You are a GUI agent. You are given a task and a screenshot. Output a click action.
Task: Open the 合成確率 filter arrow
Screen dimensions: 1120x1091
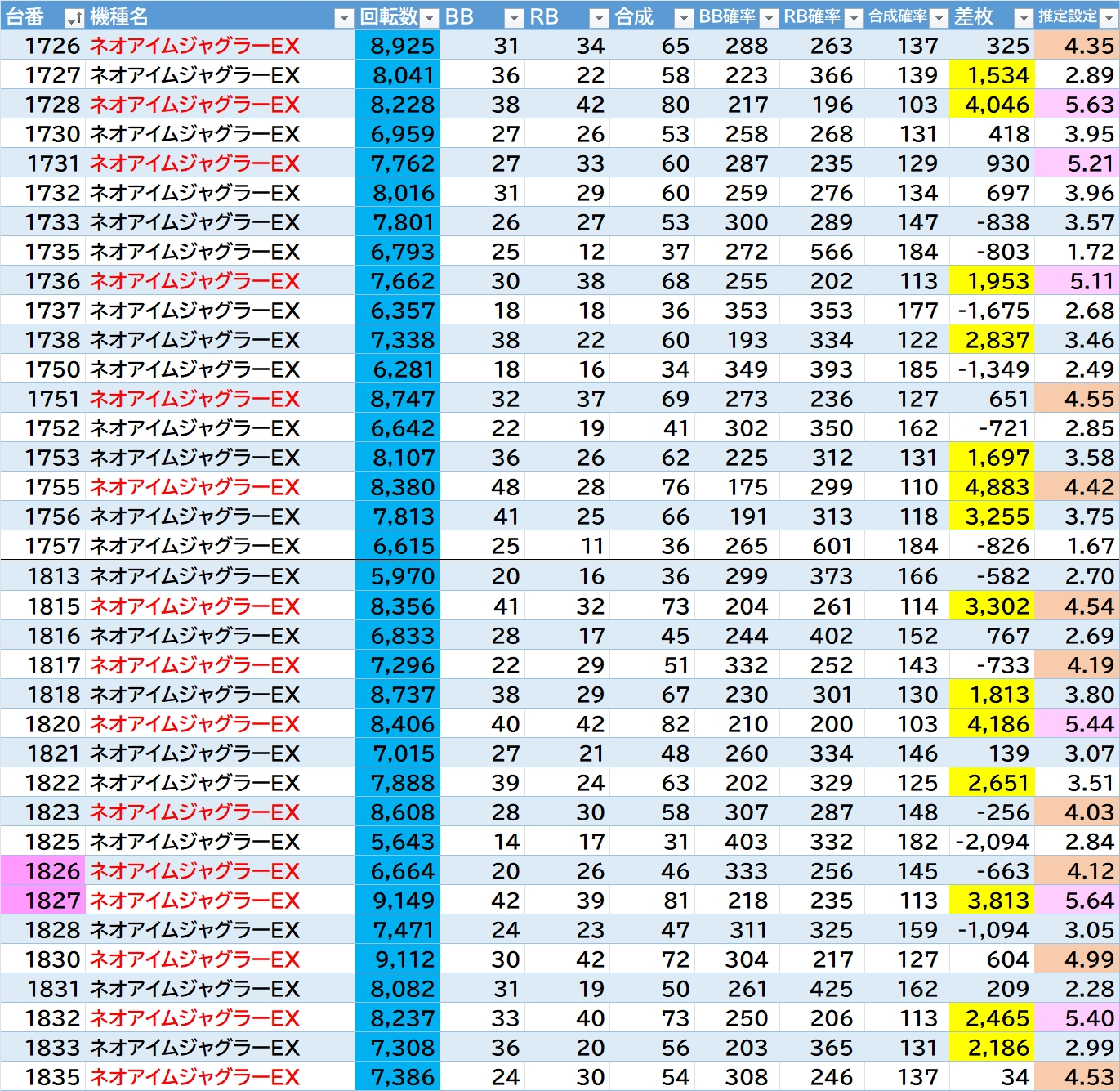click(939, 18)
